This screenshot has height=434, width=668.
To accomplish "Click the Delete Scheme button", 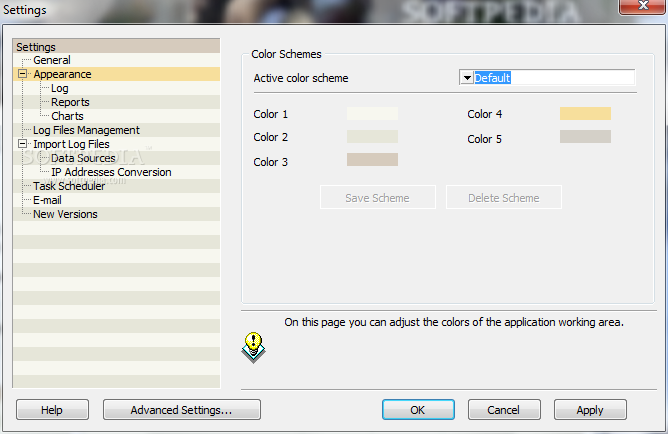I will coord(504,197).
